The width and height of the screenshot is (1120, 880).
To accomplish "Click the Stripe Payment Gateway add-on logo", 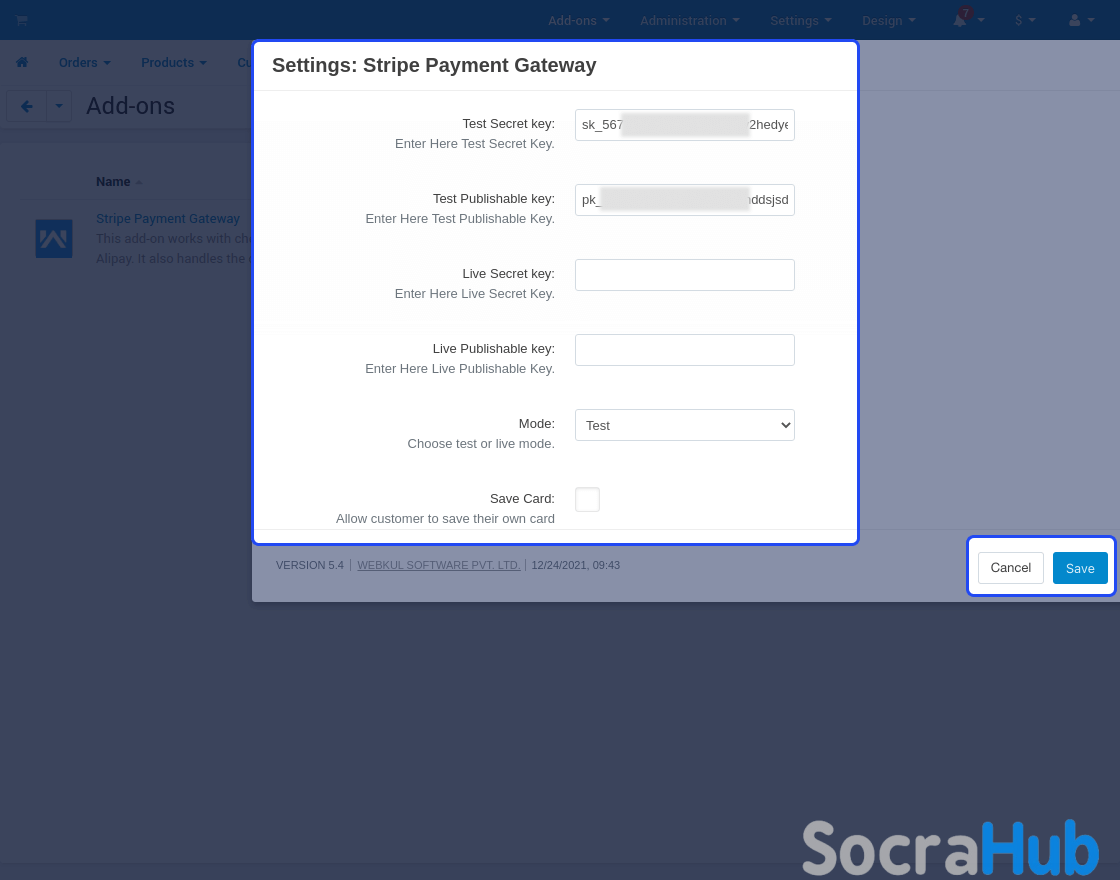I will (x=54, y=239).
